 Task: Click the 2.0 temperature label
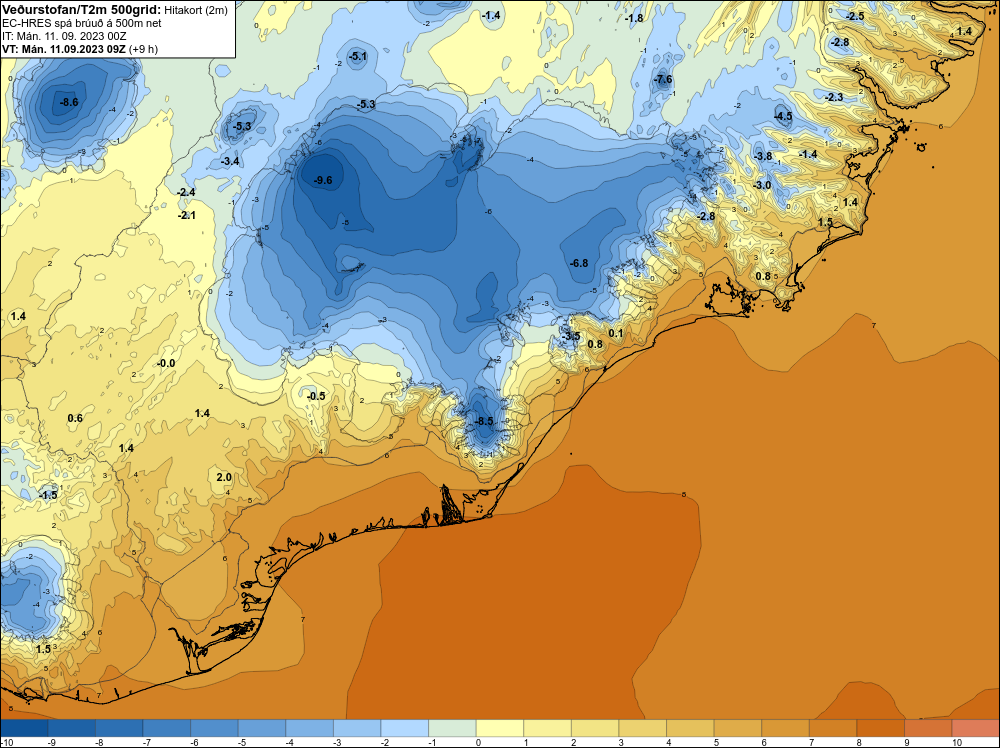pos(224,477)
